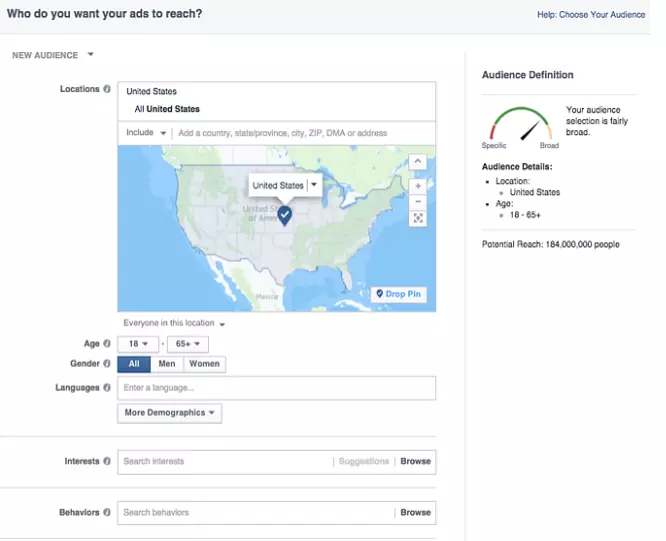
Task: Click the info icon next to Interests
Action: click(107, 462)
